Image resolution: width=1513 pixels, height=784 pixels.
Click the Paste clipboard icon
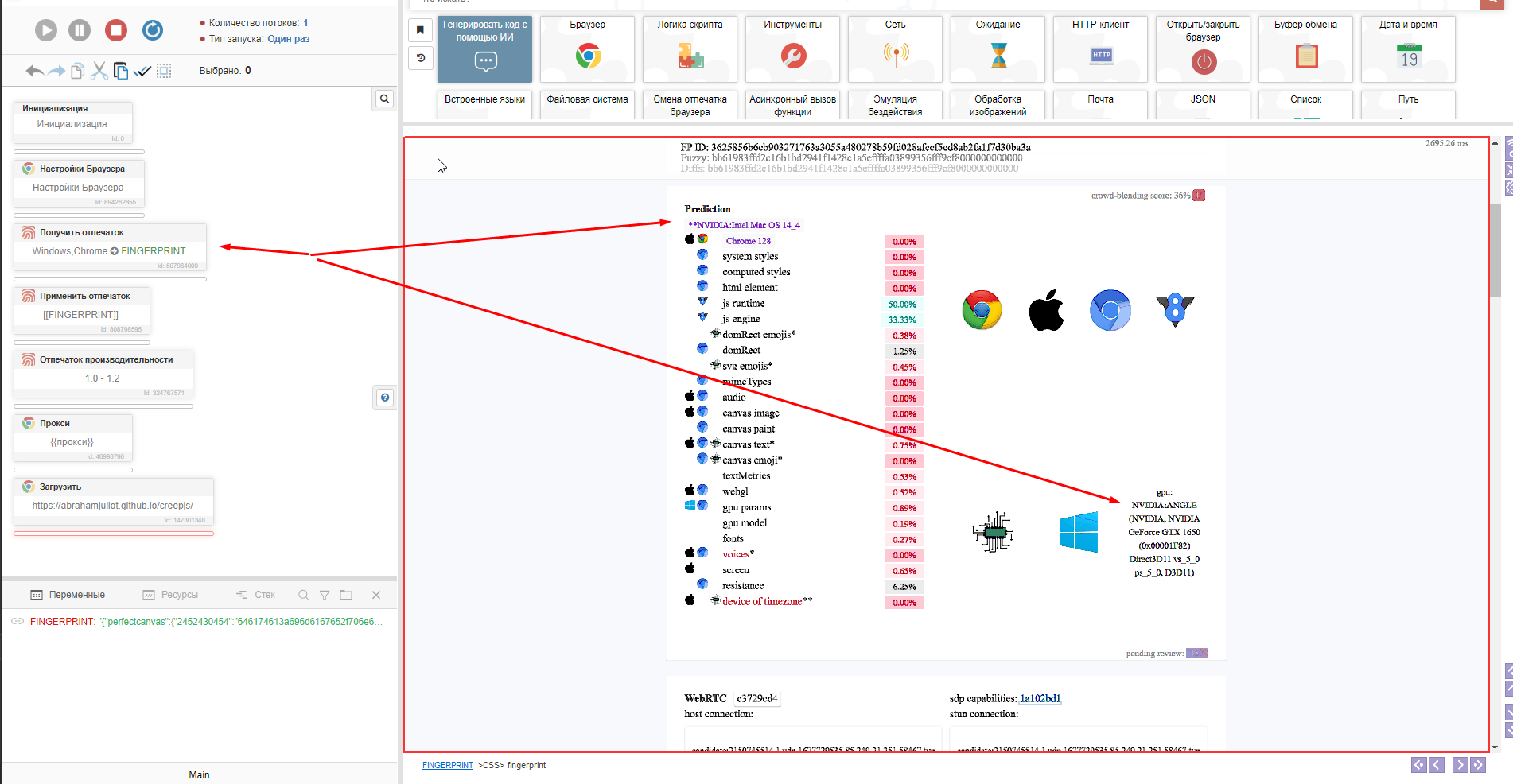click(x=120, y=71)
